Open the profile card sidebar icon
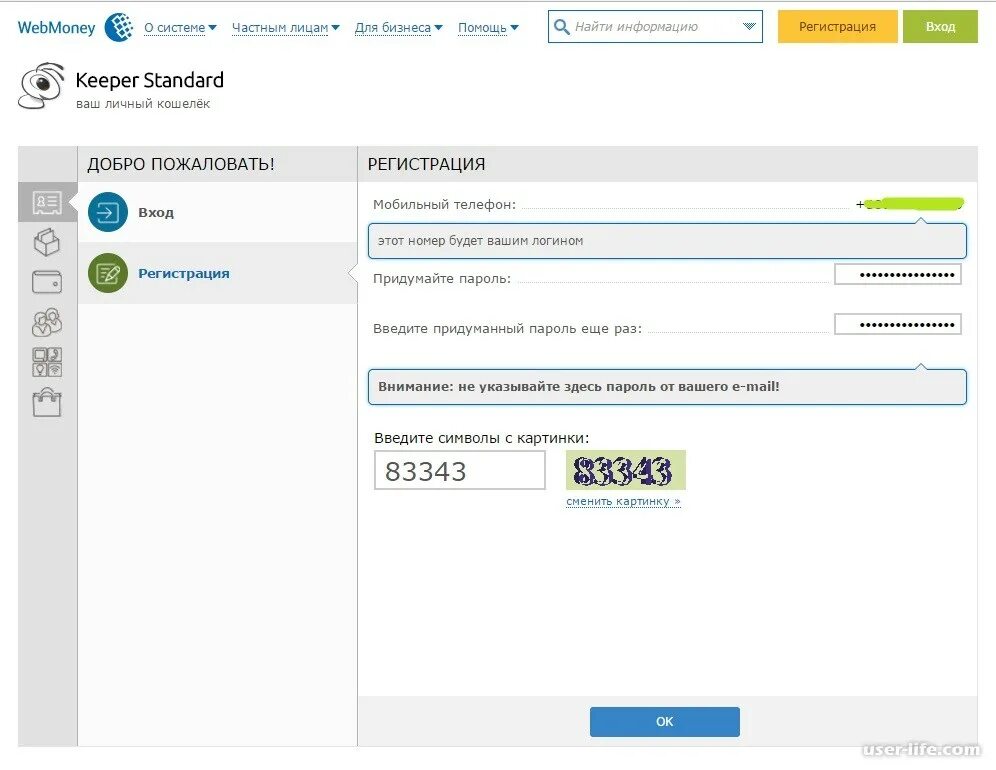Image resolution: width=996 pixels, height=770 pixels. pos(47,203)
